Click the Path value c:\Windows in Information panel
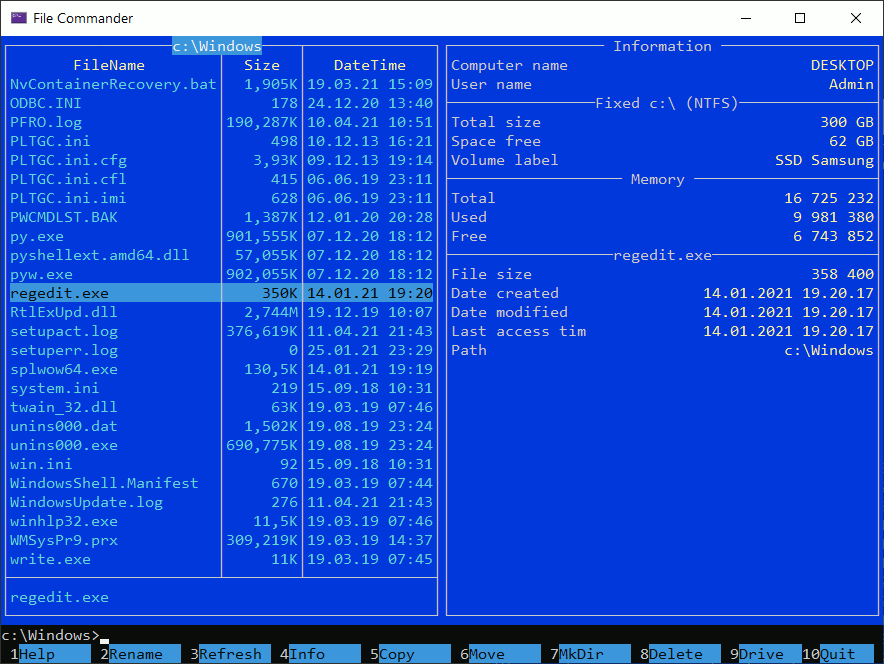Image resolution: width=884 pixels, height=664 pixels. pos(829,351)
